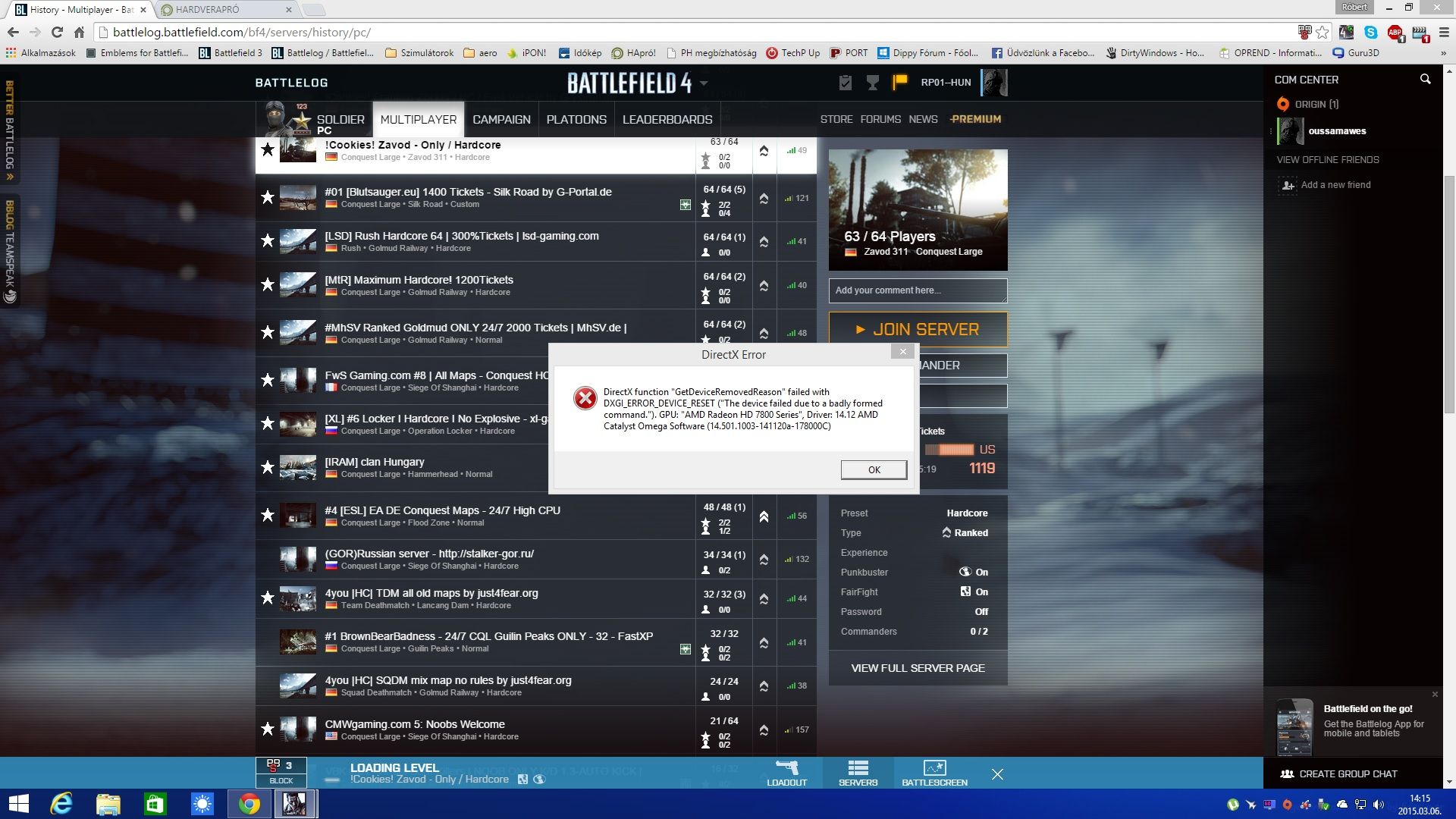Click the ranked chevron icon on !Cookies! row
The image size is (1456, 819).
[x=764, y=151]
